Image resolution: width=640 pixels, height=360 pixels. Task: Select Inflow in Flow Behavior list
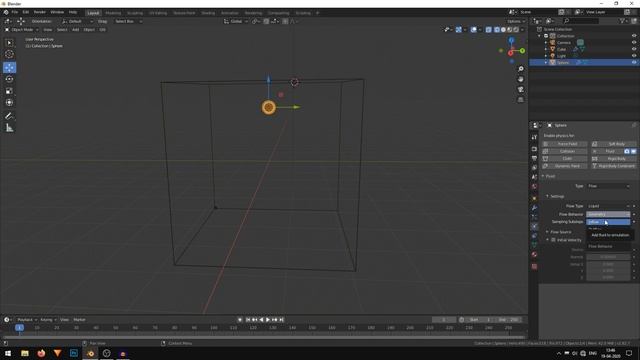click(x=608, y=222)
